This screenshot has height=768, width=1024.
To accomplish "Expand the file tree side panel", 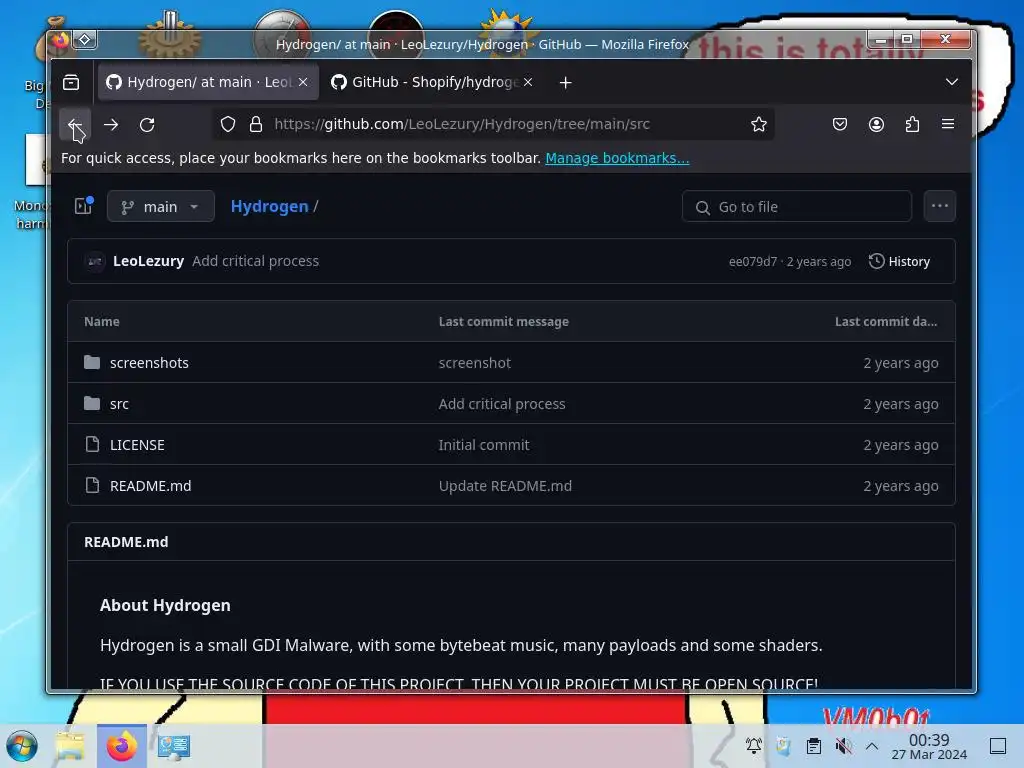I will click(84, 206).
